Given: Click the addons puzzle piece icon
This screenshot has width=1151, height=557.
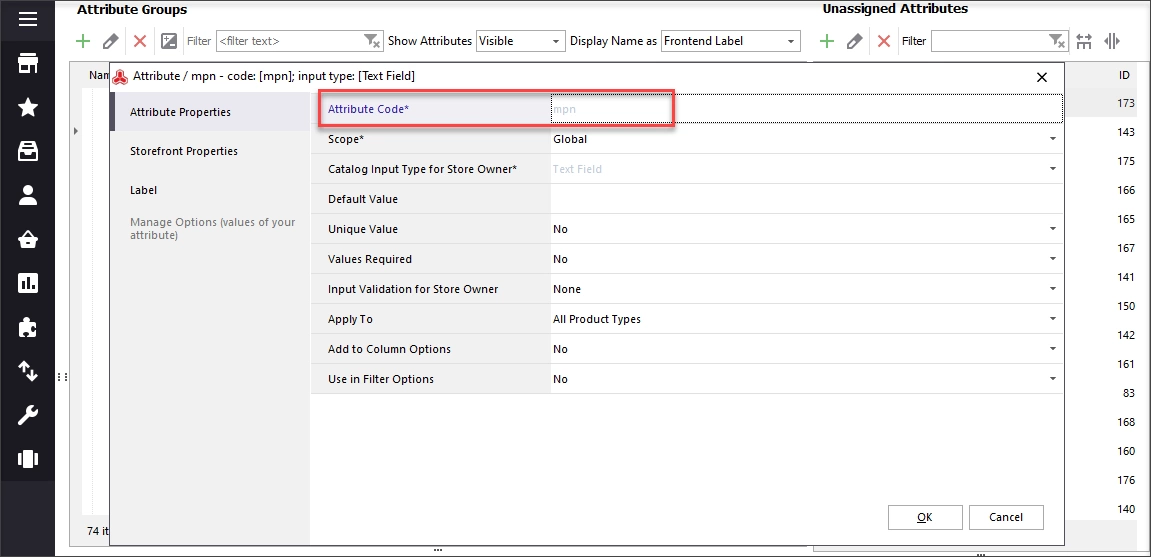Looking at the screenshot, I should tap(28, 327).
